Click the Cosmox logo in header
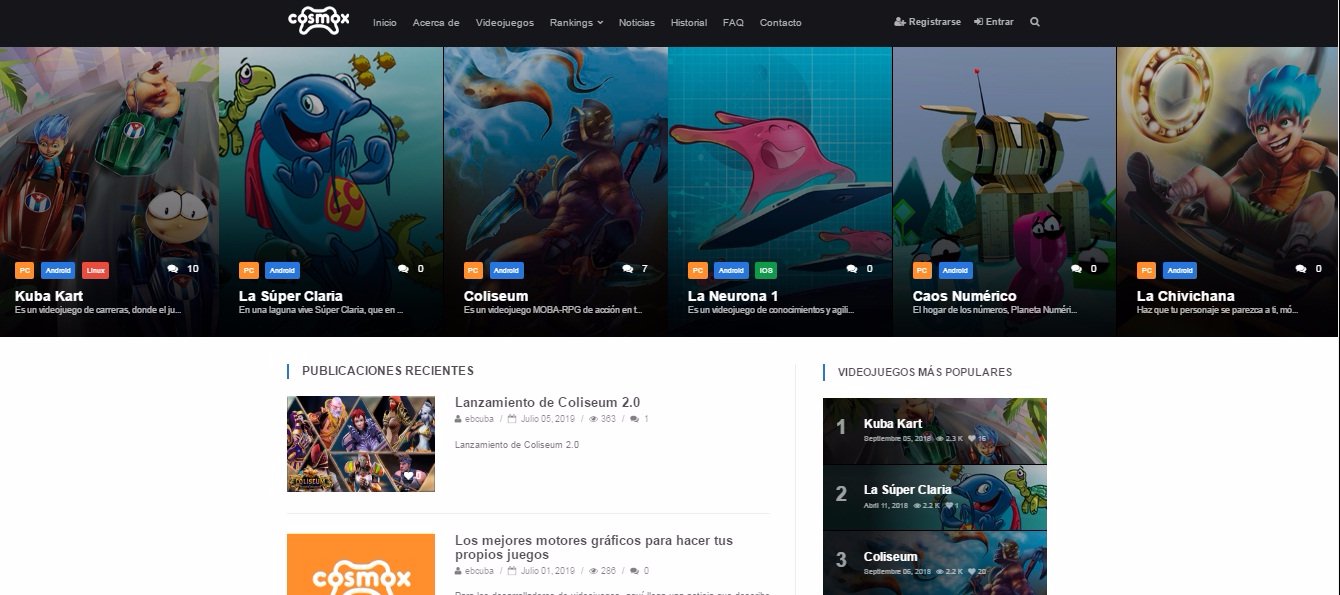 click(318, 21)
